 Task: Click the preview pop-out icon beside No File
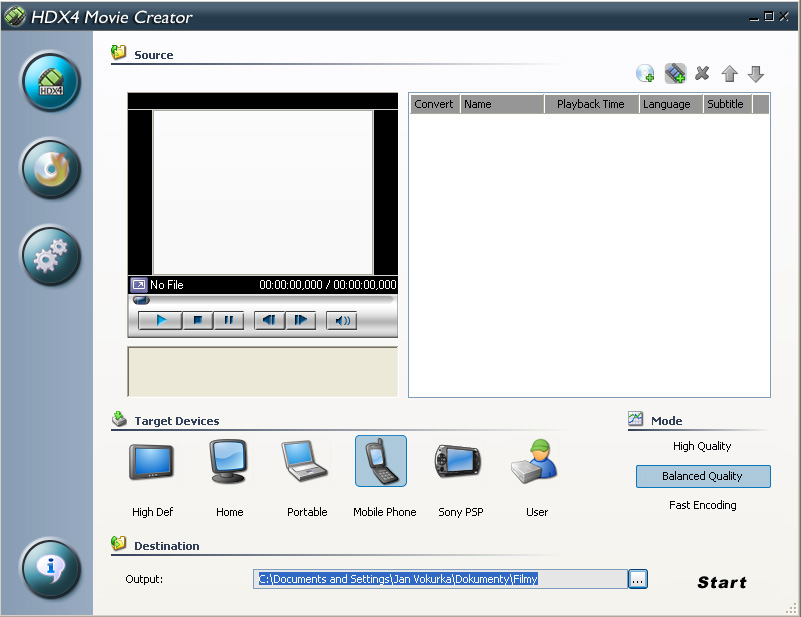[138, 284]
